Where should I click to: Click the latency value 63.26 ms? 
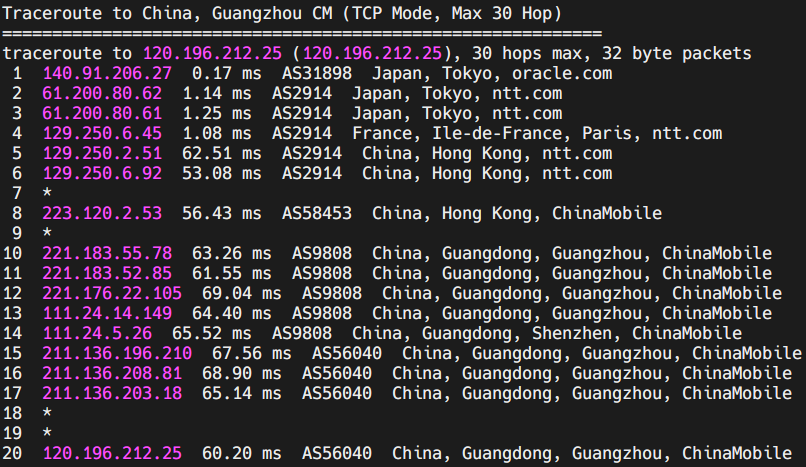232,254
